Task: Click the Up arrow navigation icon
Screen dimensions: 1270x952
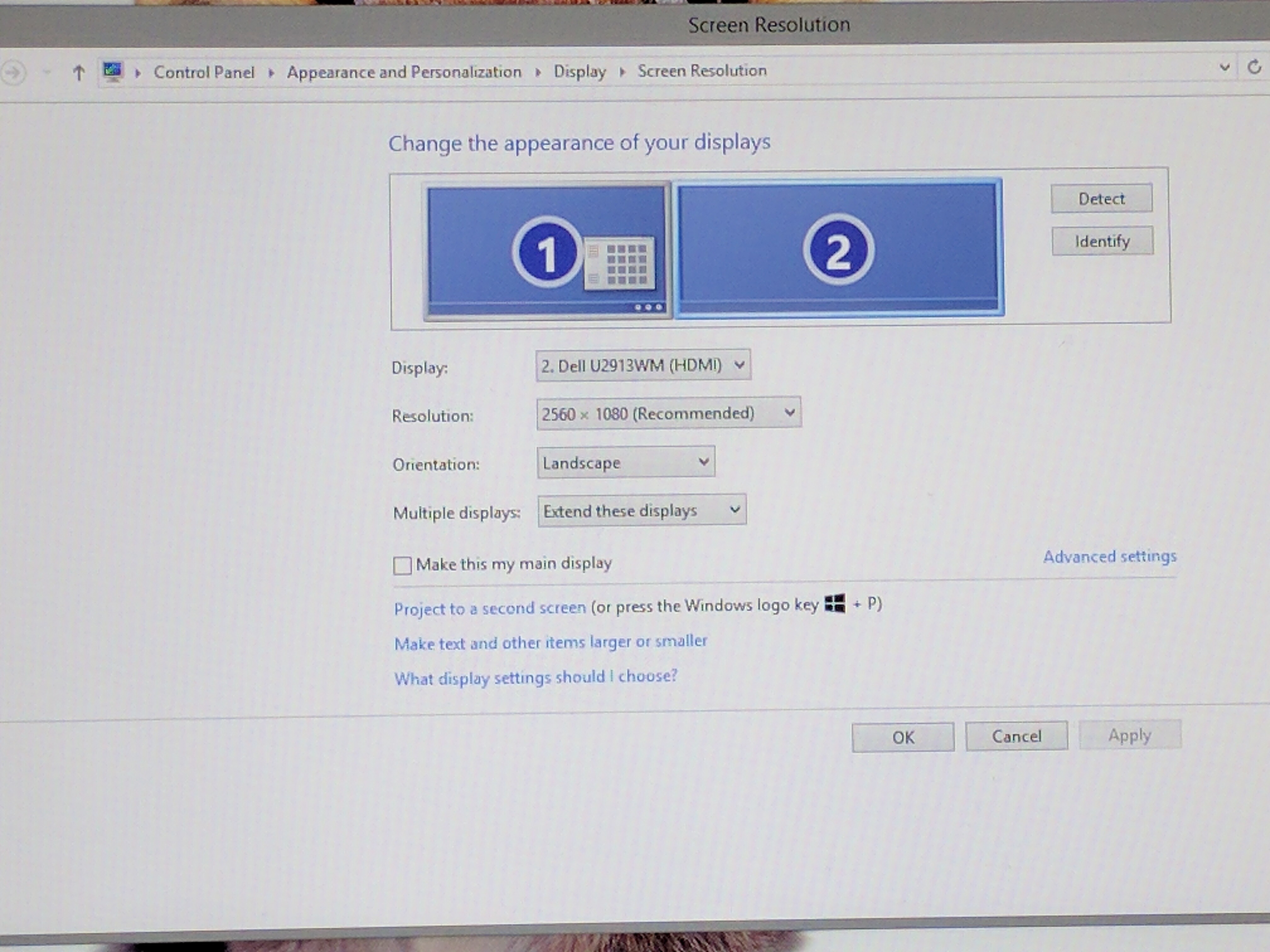Action: [79, 73]
